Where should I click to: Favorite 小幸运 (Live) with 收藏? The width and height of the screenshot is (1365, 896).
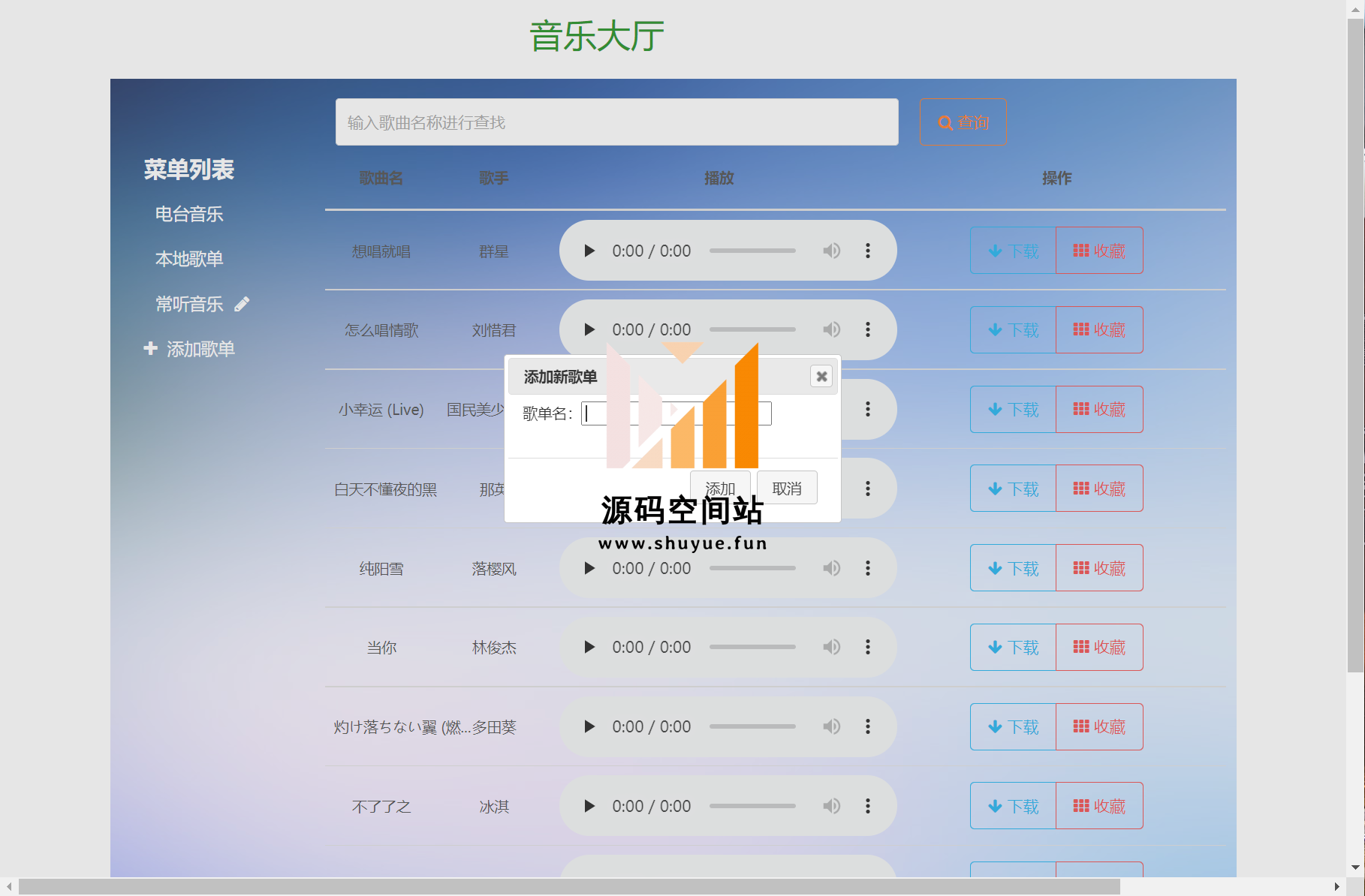pyautogui.click(x=1099, y=409)
